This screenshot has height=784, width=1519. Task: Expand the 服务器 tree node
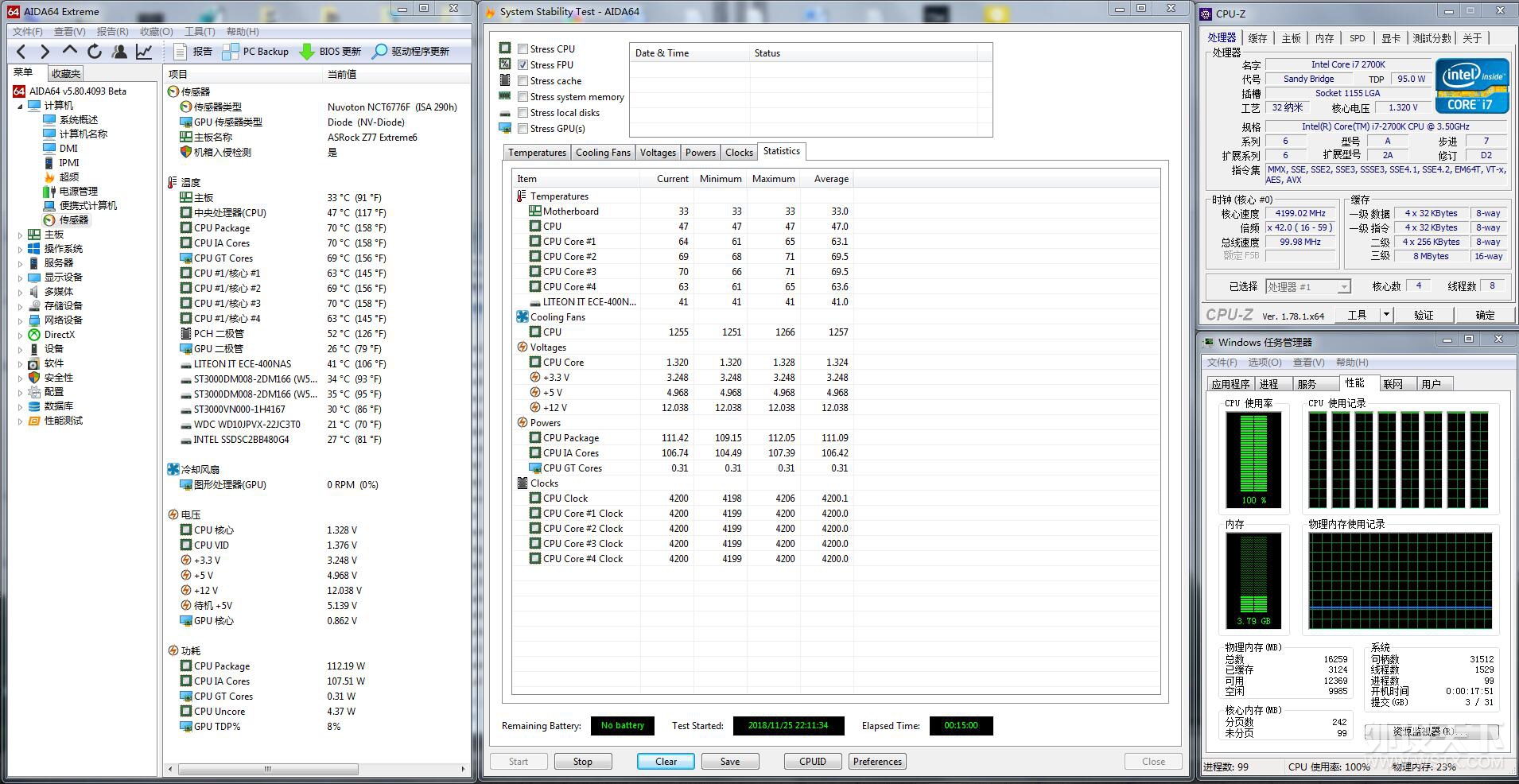(x=20, y=263)
